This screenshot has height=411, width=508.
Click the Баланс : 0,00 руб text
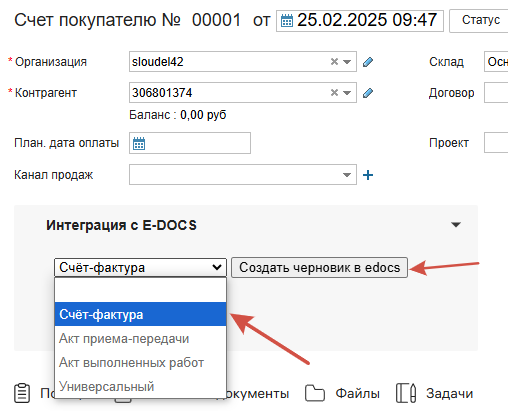point(178,115)
